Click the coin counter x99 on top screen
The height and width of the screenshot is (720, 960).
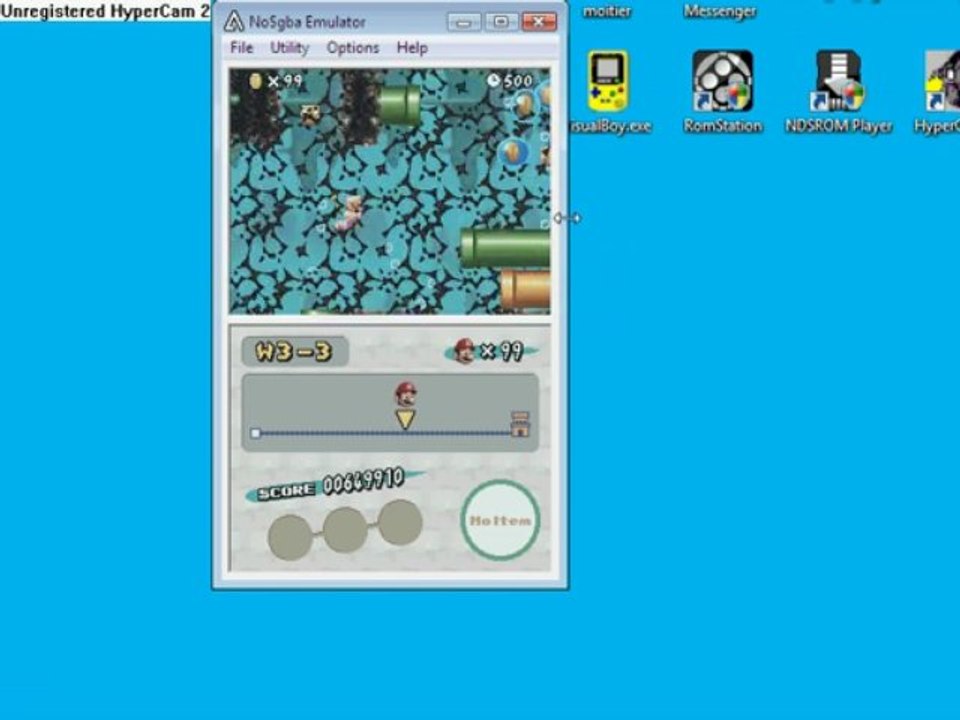pos(276,81)
